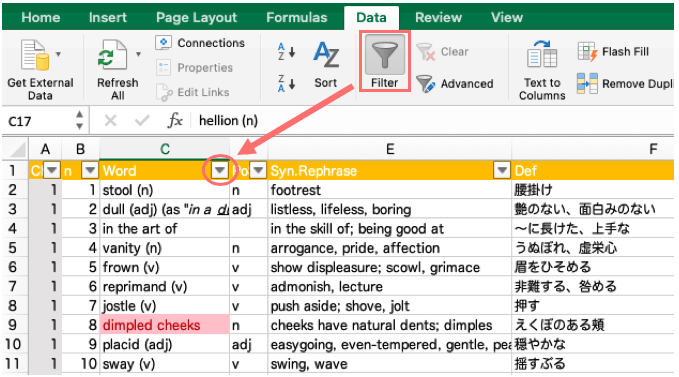679x377 pixels.
Task: Click cell 'stool (n)'
Action: tap(165, 190)
